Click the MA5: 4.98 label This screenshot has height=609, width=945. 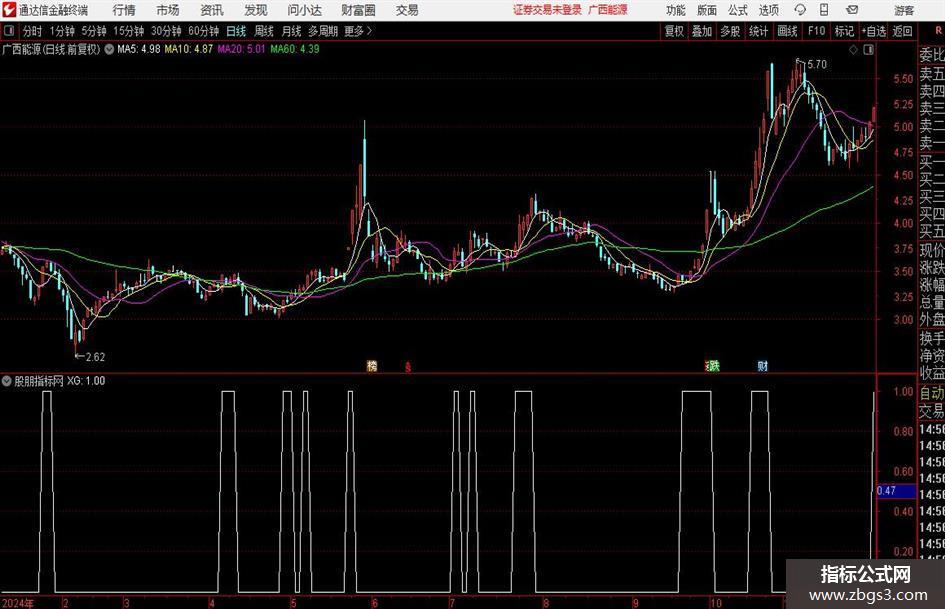click(x=139, y=49)
